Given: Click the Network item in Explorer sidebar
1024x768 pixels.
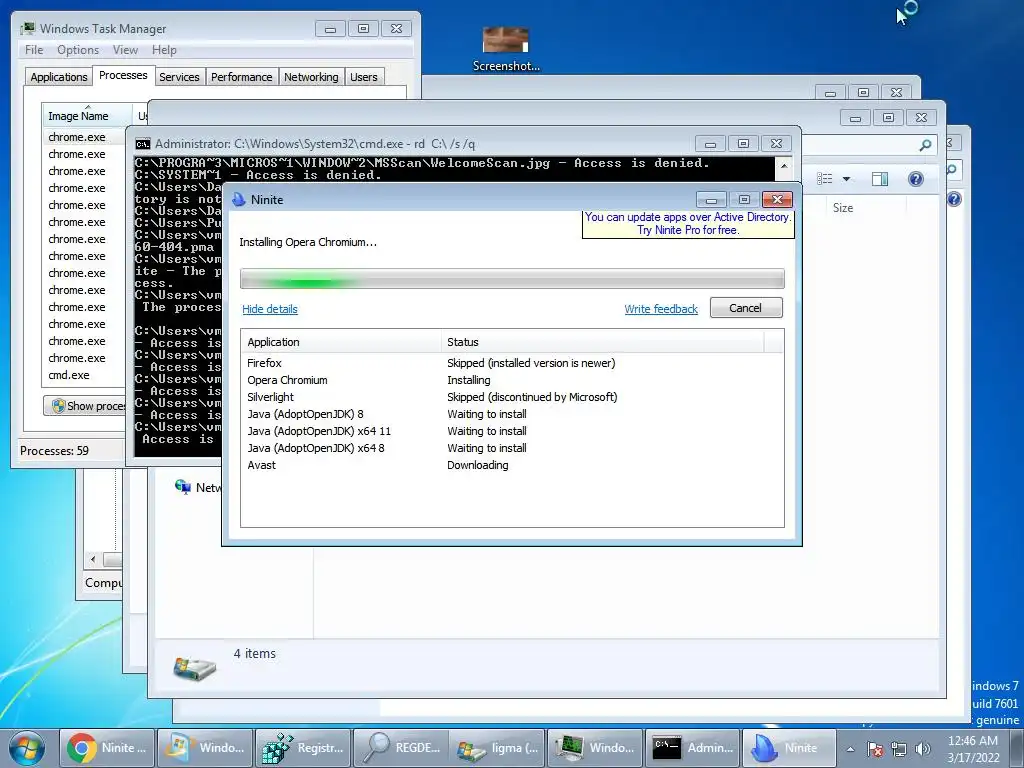Looking at the screenshot, I should click(198, 487).
